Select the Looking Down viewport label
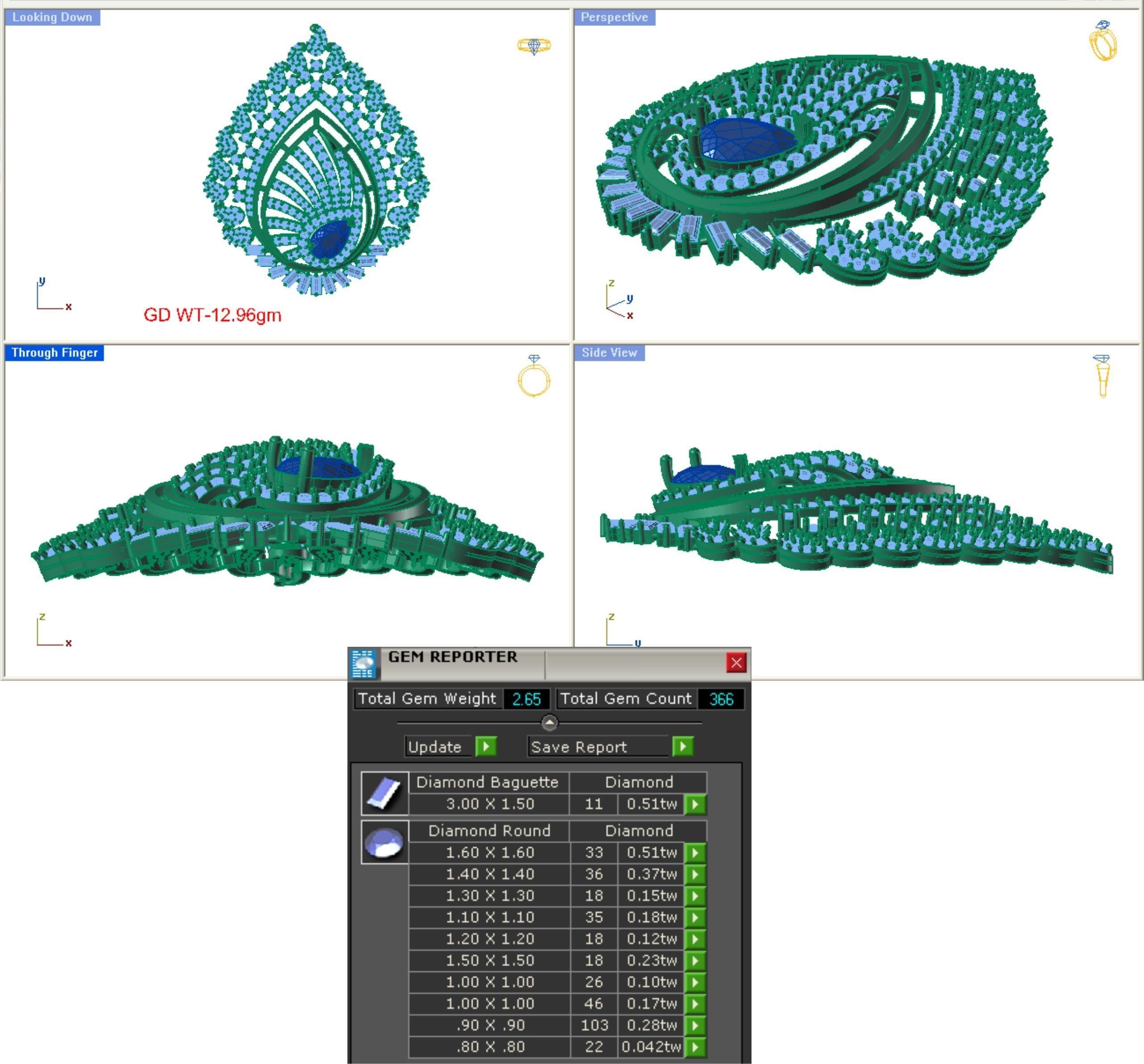Image resolution: width=1144 pixels, height=1064 pixels. [52, 17]
